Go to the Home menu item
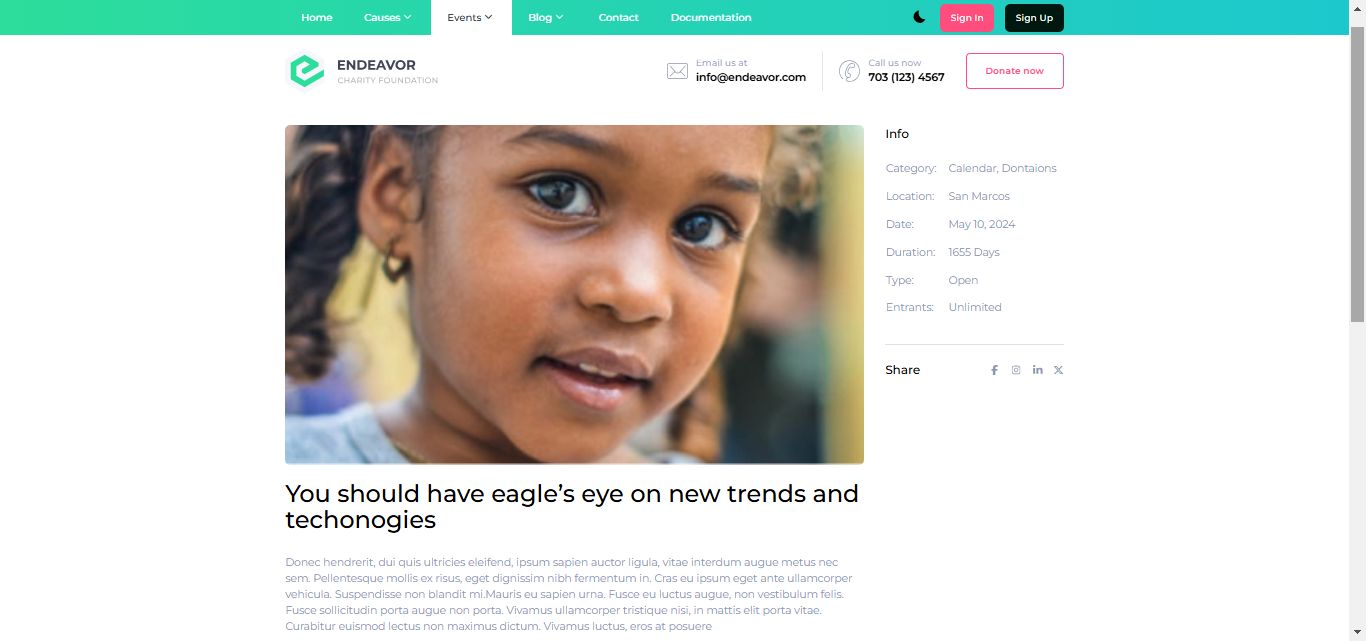1366x641 pixels. tap(317, 17)
